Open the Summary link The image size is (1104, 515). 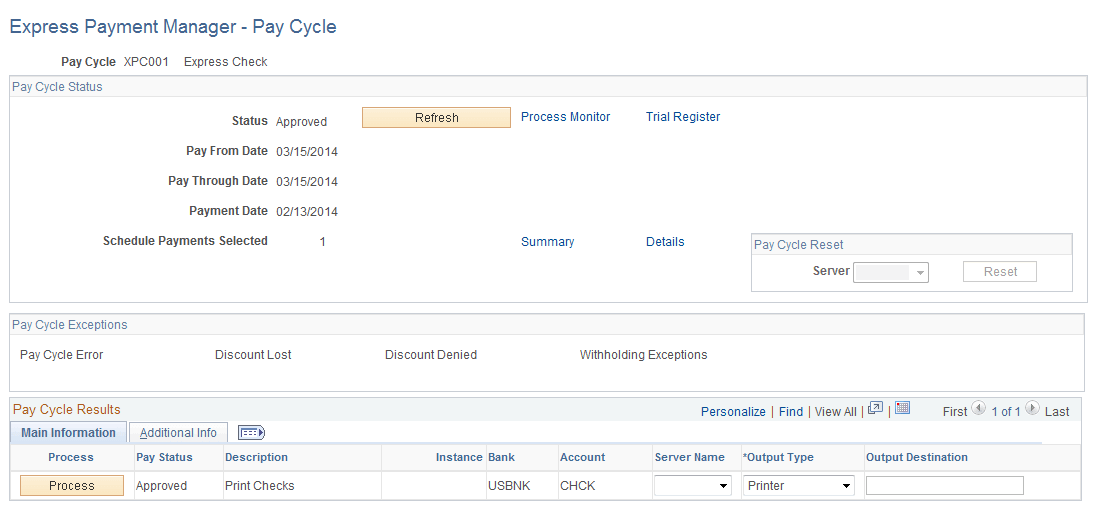pos(547,242)
